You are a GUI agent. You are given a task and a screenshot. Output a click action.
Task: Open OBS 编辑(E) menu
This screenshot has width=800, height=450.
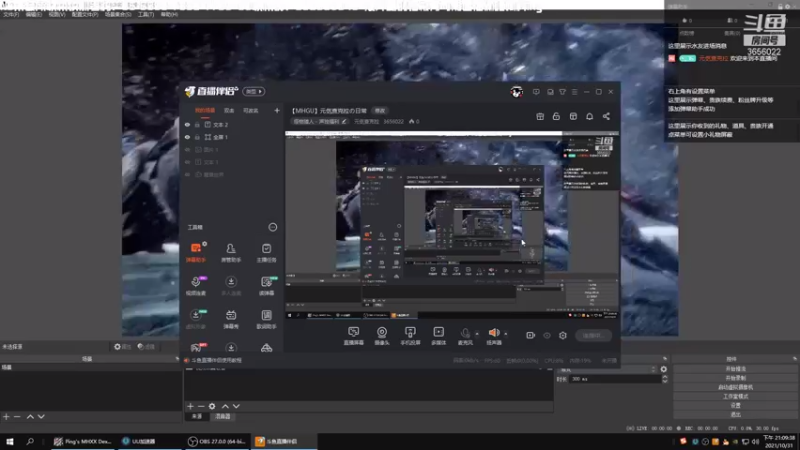[x=34, y=14]
